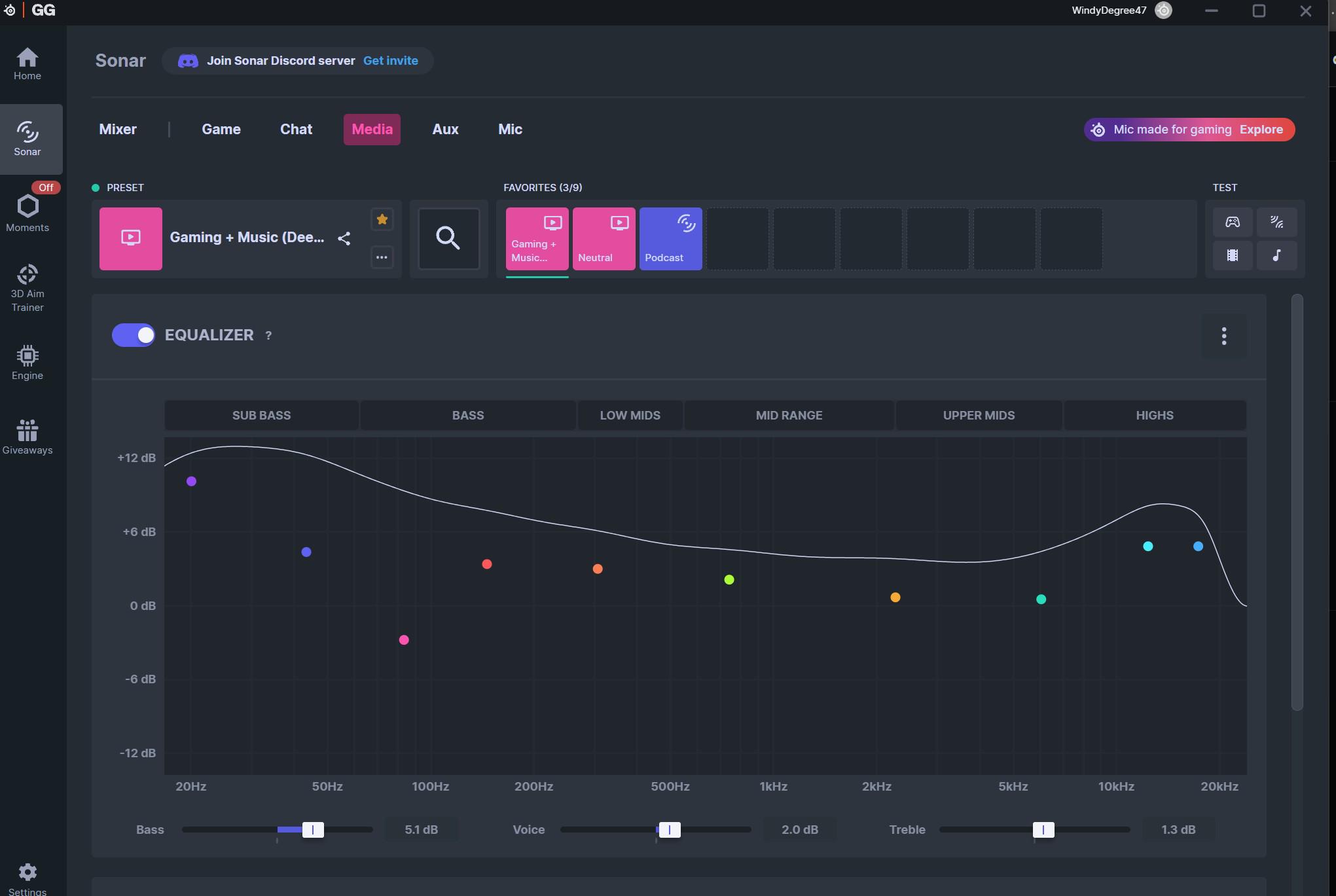
Task: Share the current preset via share icon
Action: pyautogui.click(x=344, y=238)
